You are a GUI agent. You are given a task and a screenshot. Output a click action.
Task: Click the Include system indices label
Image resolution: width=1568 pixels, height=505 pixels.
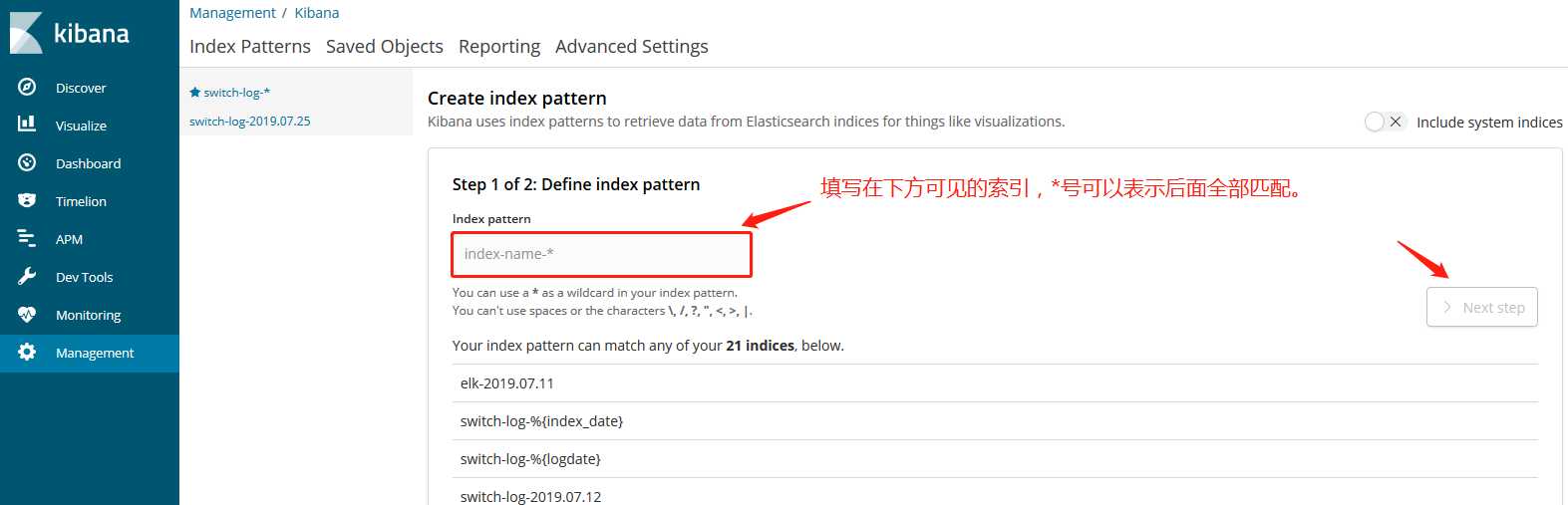click(1489, 123)
